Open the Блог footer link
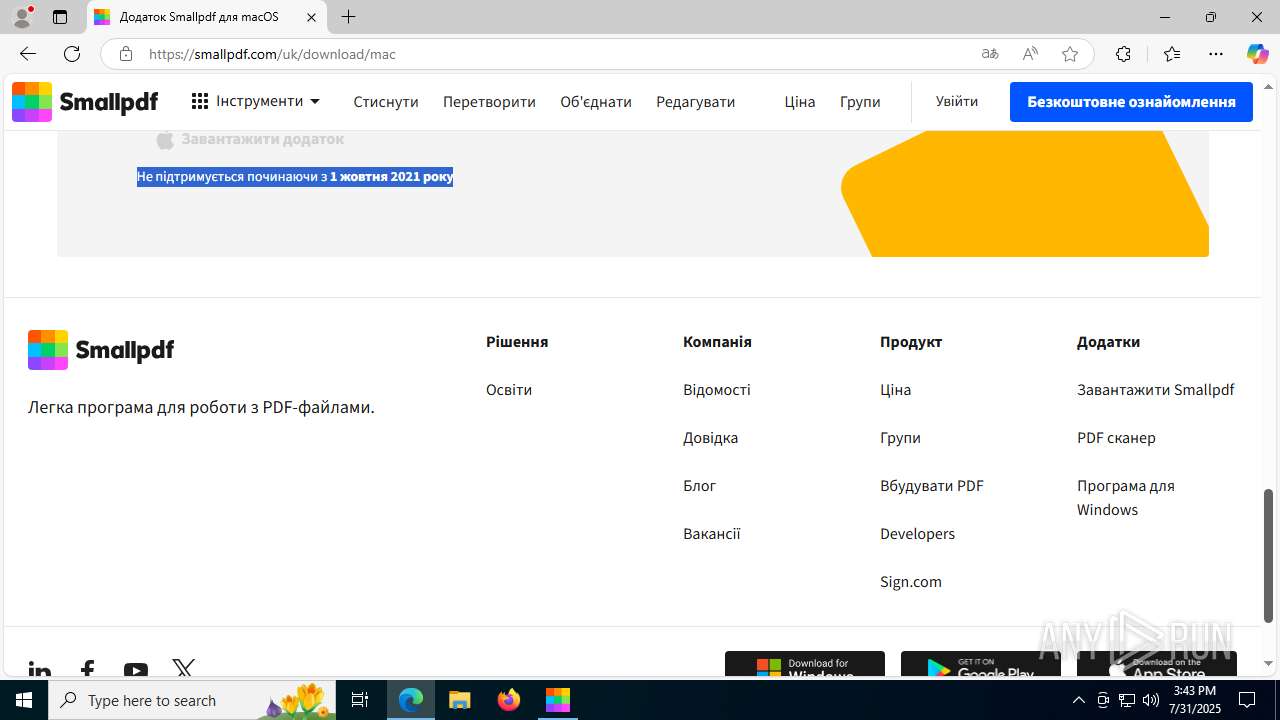This screenshot has height=720, width=1280. tap(699, 486)
